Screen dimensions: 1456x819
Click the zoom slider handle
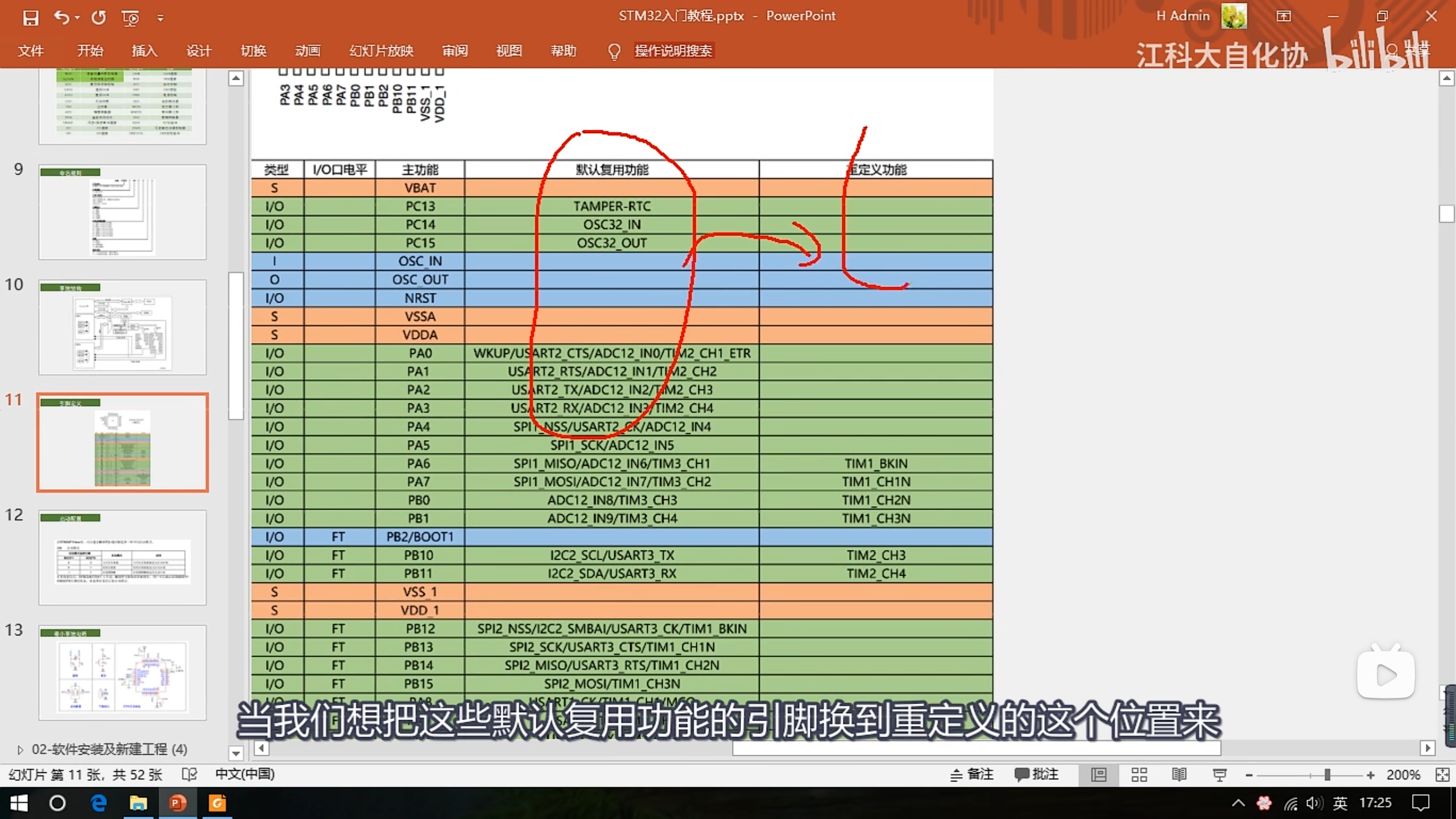pyautogui.click(x=1327, y=774)
